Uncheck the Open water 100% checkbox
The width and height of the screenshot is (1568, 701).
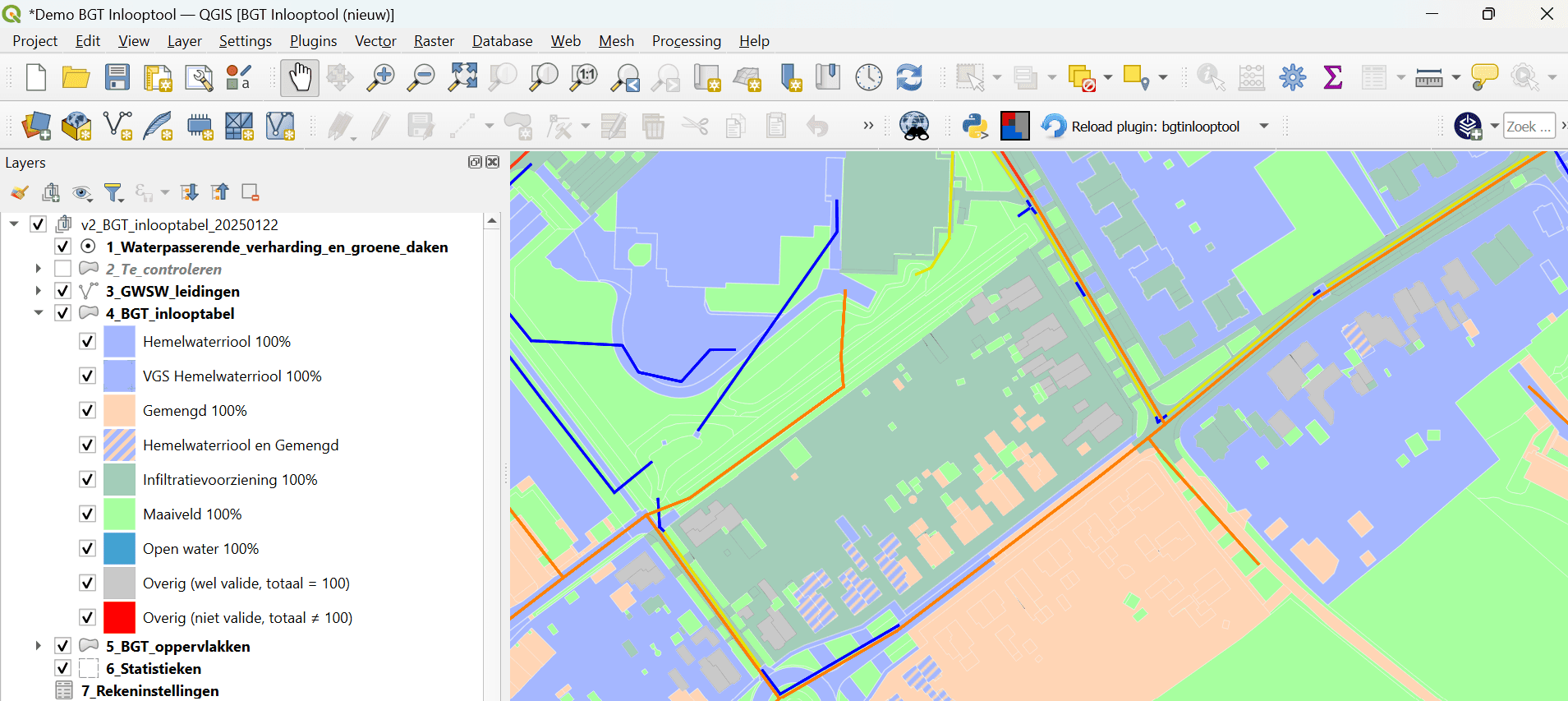(88, 548)
